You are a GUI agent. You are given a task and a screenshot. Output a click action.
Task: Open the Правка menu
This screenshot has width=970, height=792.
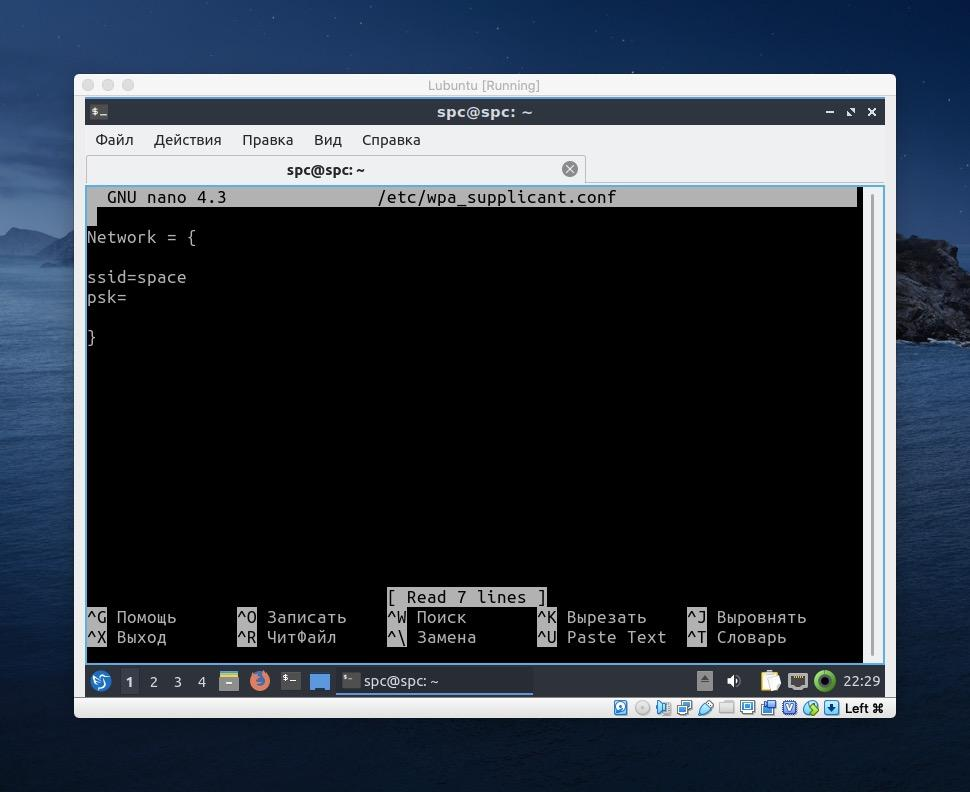(x=268, y=140)
